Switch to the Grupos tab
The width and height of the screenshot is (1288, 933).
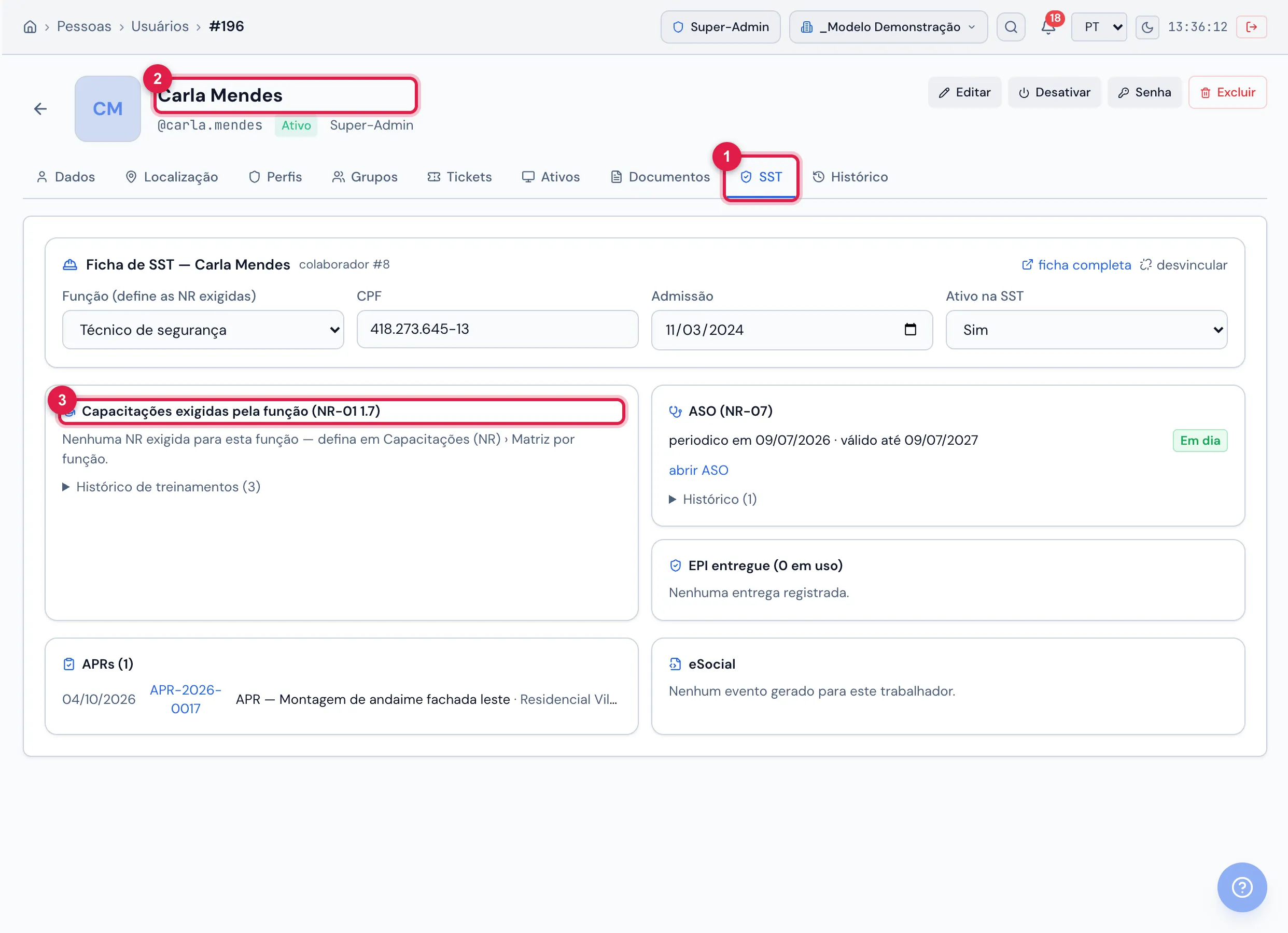[x=365, y=177]
